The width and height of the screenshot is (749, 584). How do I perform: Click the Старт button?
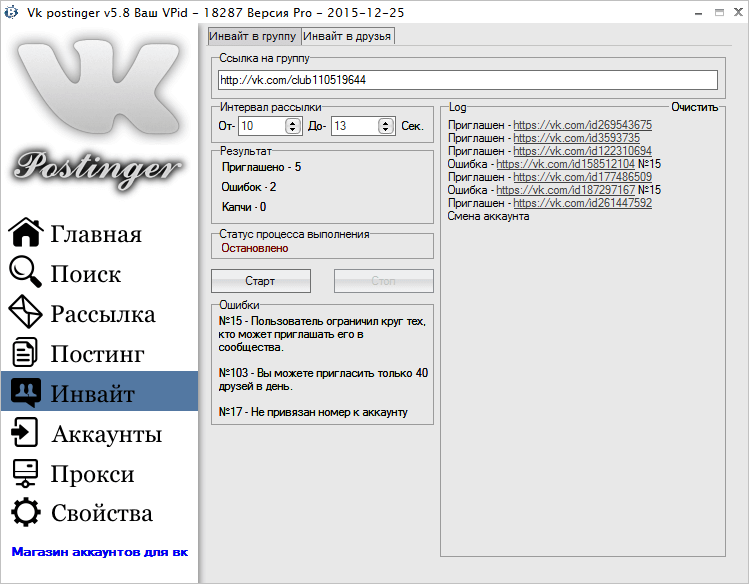pos(261,281)
